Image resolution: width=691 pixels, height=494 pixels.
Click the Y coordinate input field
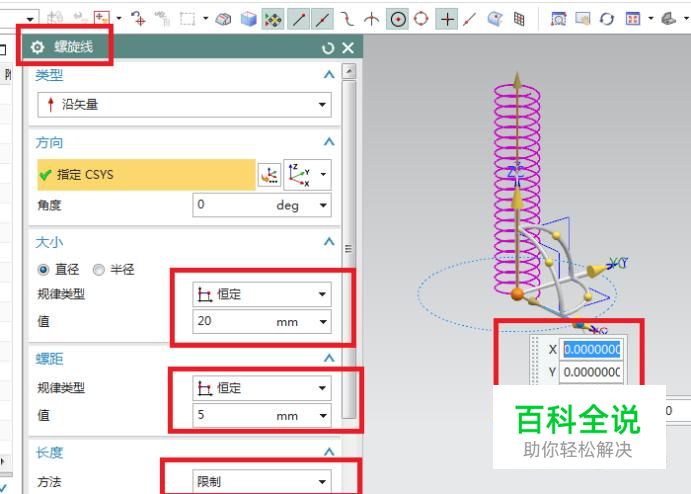(591, 372)
